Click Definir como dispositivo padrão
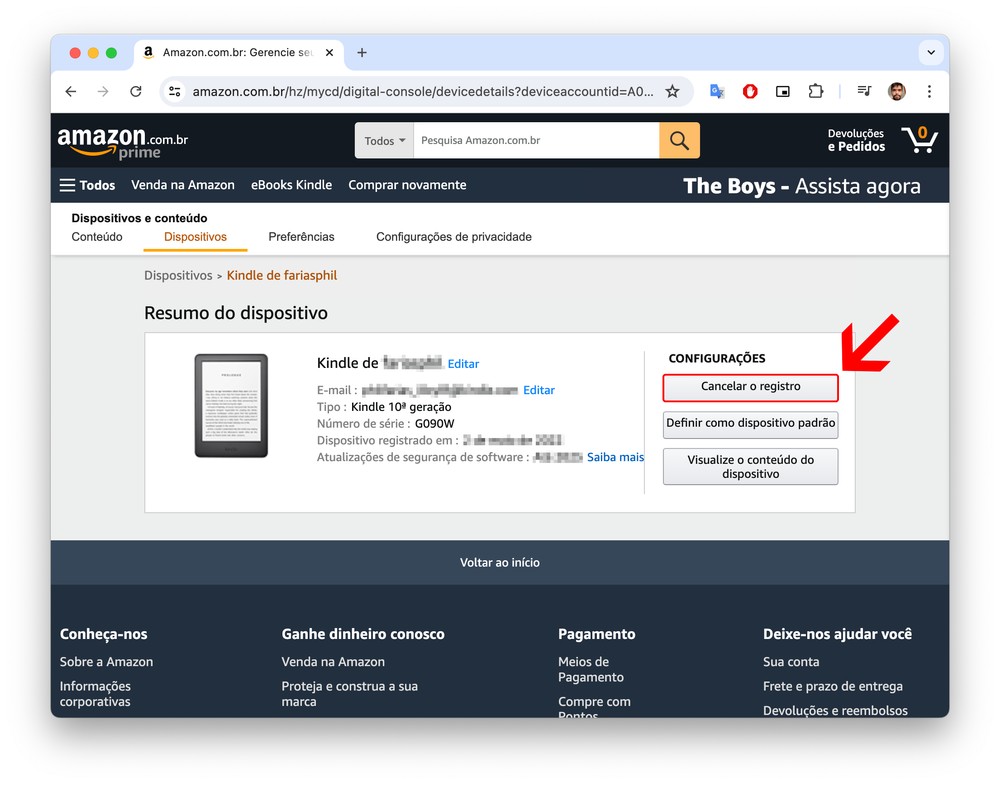The height and width of the screenshot is (785, 1000). pos(750,424)
